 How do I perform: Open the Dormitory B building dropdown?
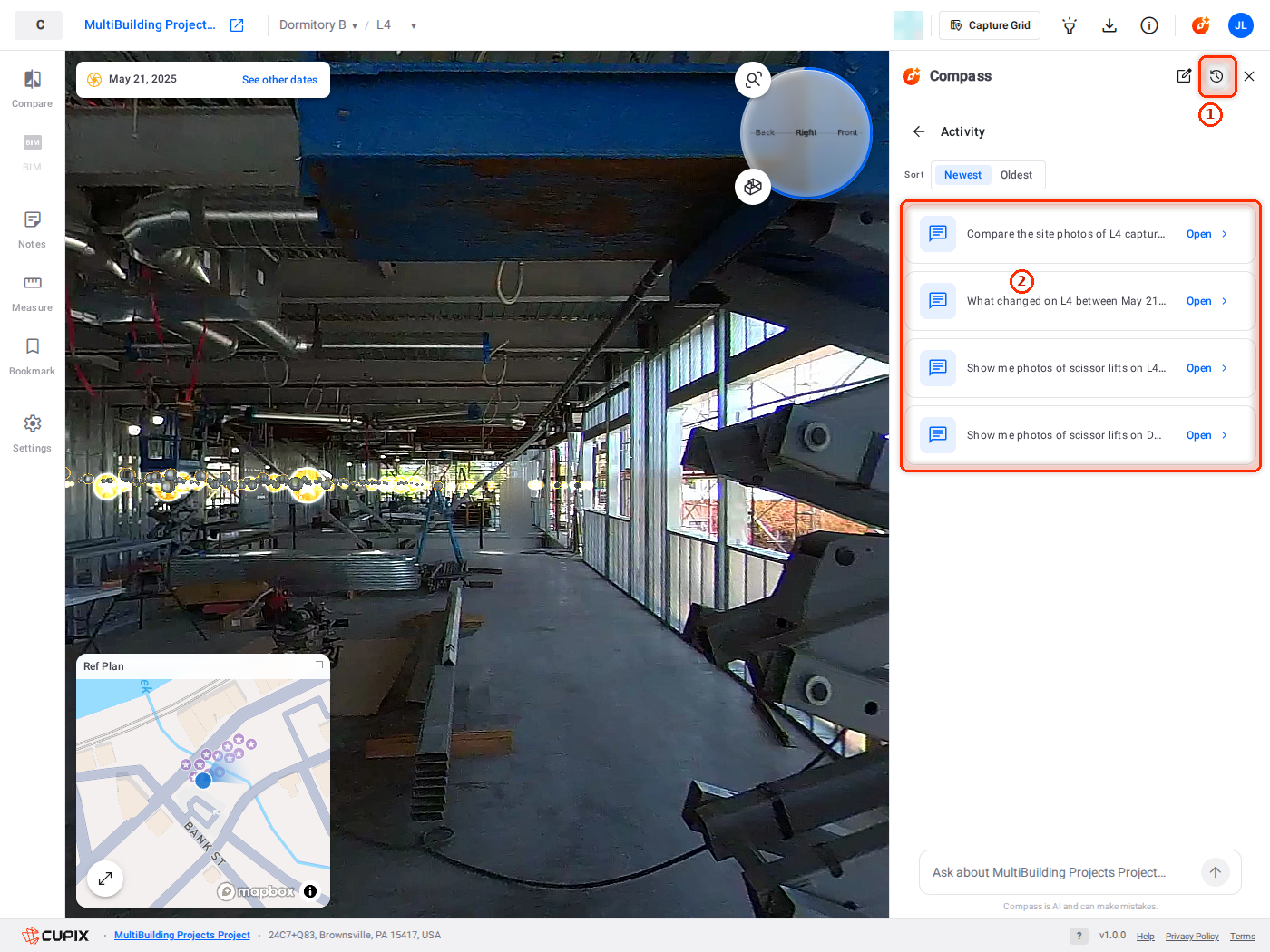click(318, 25)
